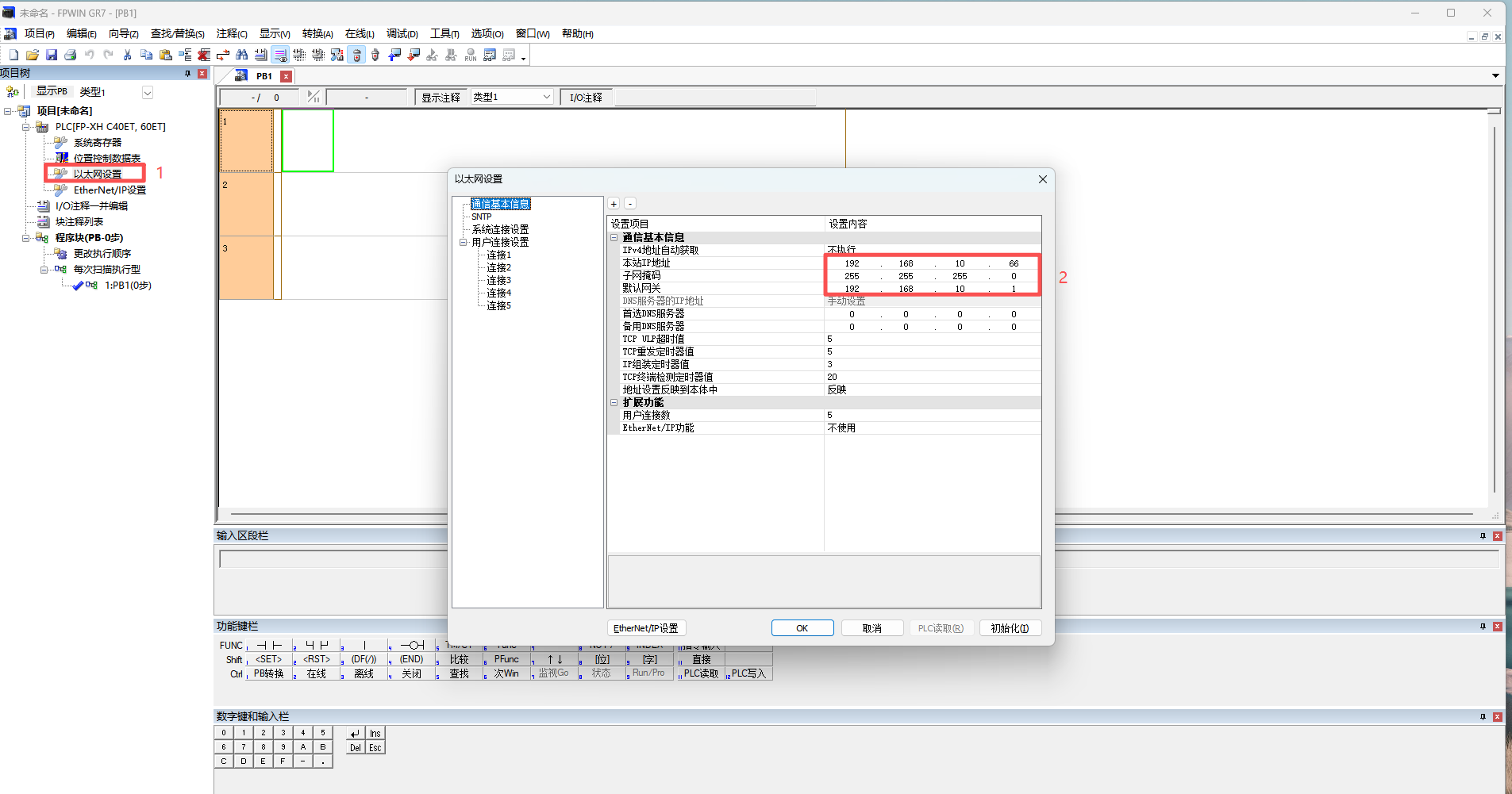The image size is (1512, 794).
Task: Click the EtherNet/IP设置 button in dialog
Action: click(645, 628)
